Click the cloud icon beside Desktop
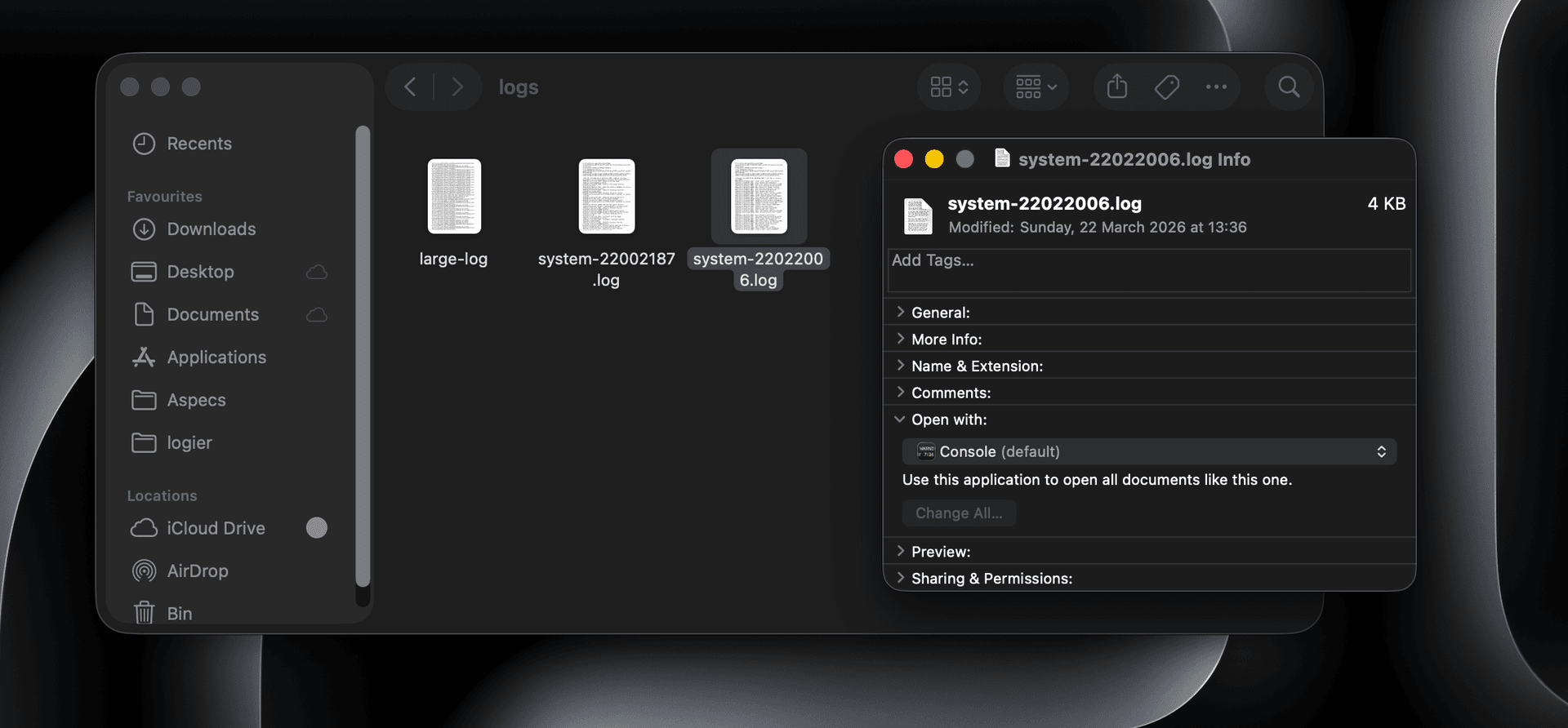1568x728 pixels. pos(317,272)
